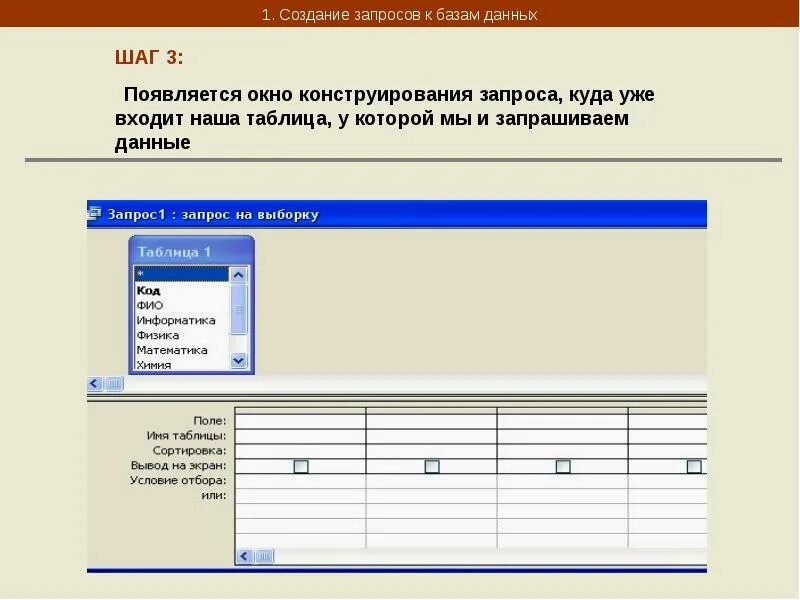Click the Таблица 1 title bar
Screen dimensions: 800x600
pyautogui.click(x=191, y=252)
